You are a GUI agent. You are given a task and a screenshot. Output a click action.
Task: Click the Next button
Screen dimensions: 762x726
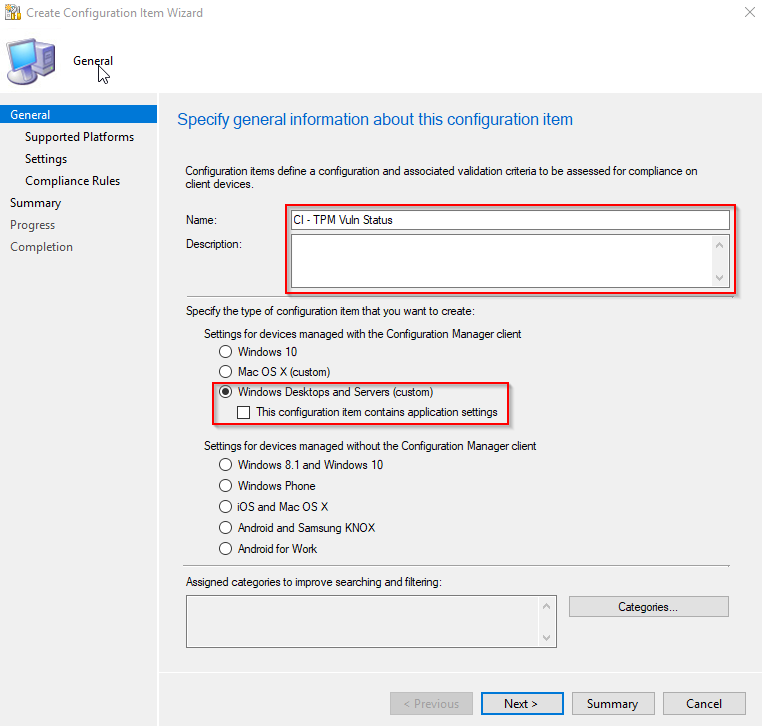[x=522, y=704]
